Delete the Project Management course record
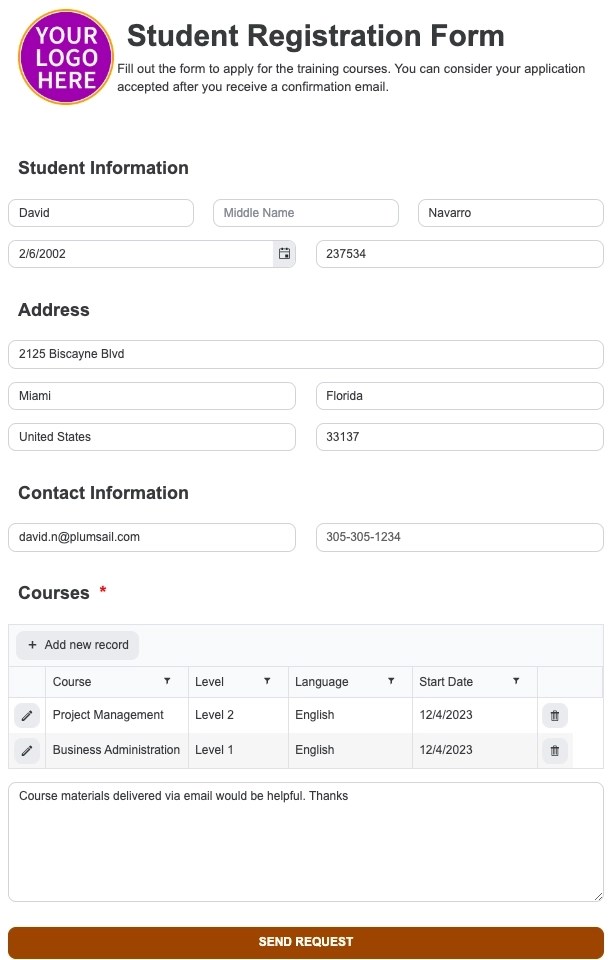This screenshot has width=610, height=960. point(555,715)
